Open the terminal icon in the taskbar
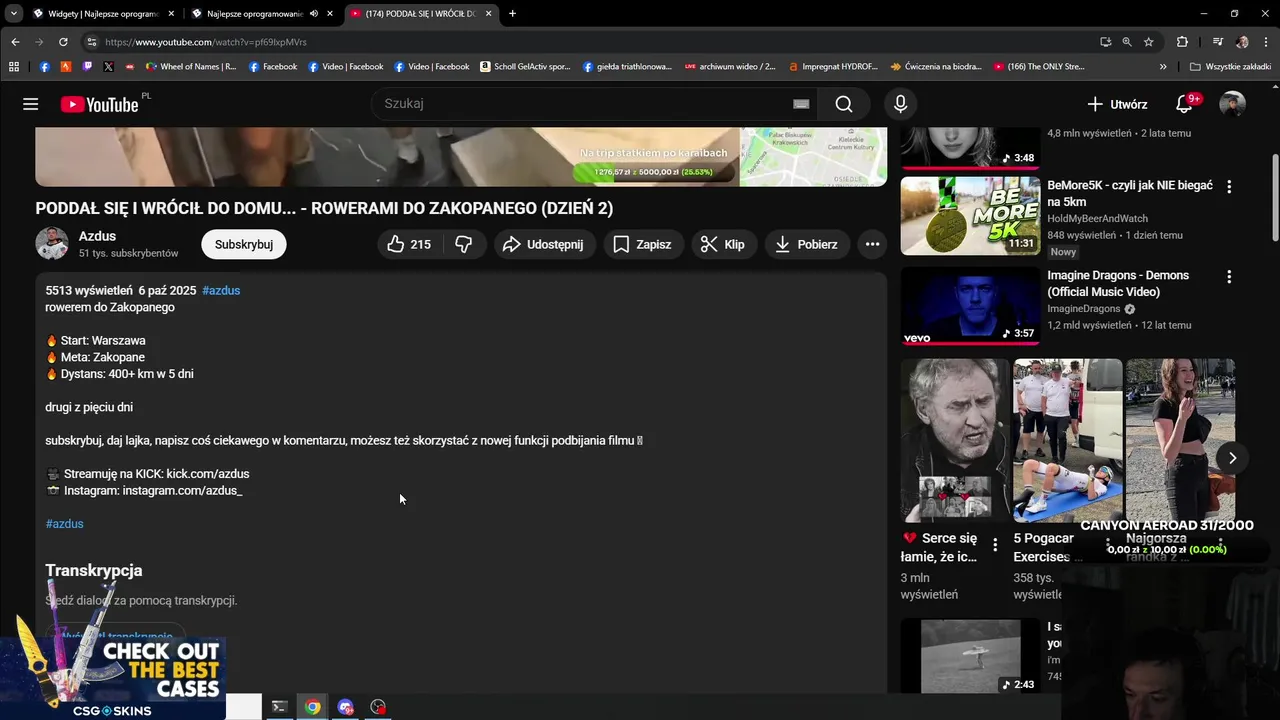This screenshot has width=1280, height=720. coord(279,707)
